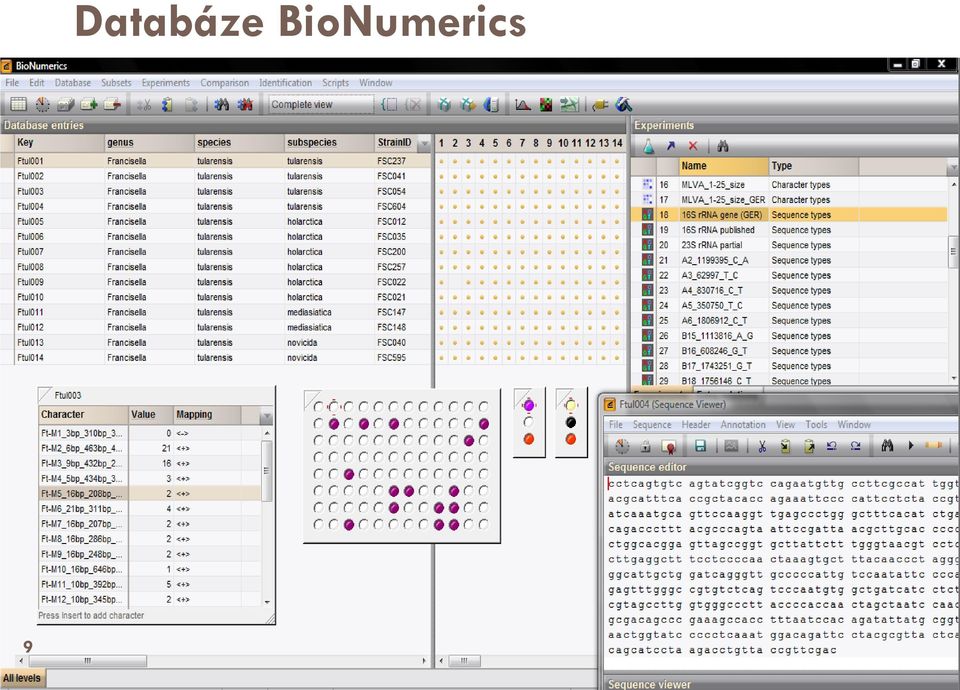
Task: Open the Scripts menu
Action: [x=336, y=83]
